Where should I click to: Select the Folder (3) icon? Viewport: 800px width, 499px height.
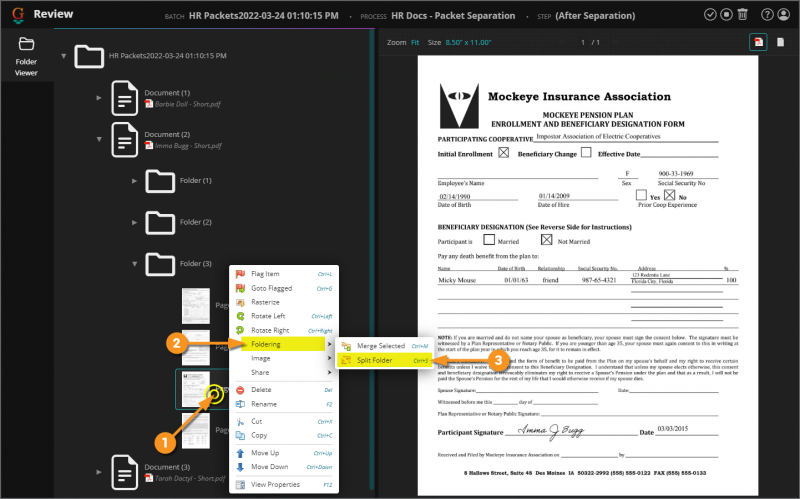(160, 264)
